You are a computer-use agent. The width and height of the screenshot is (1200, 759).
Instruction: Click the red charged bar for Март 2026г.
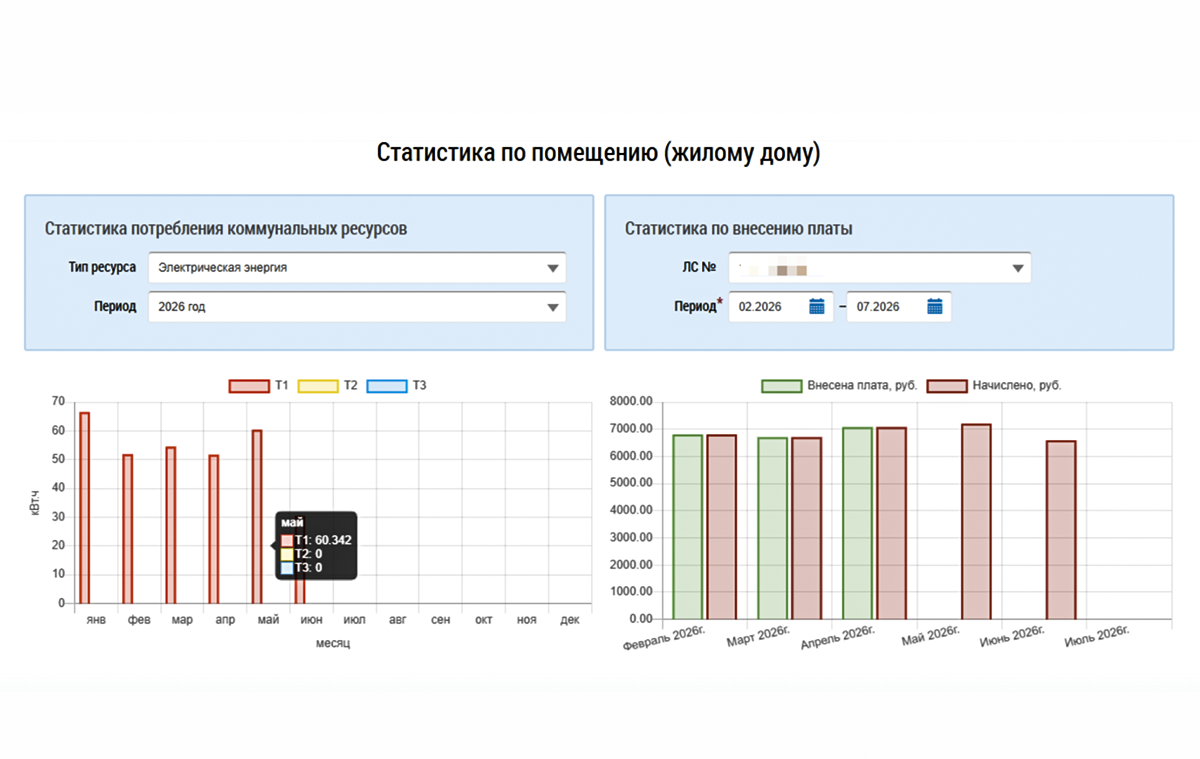click(807, 528)
